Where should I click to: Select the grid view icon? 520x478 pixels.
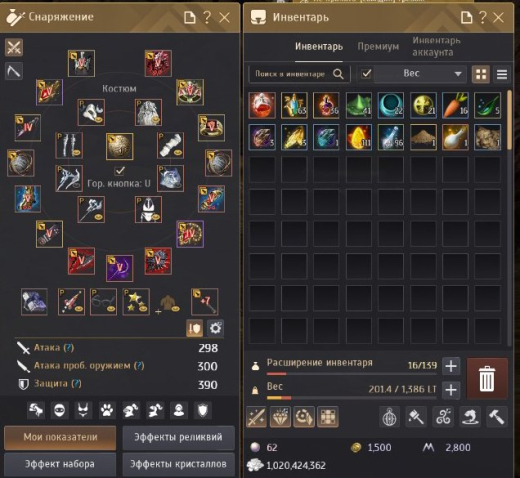point(481,74)
